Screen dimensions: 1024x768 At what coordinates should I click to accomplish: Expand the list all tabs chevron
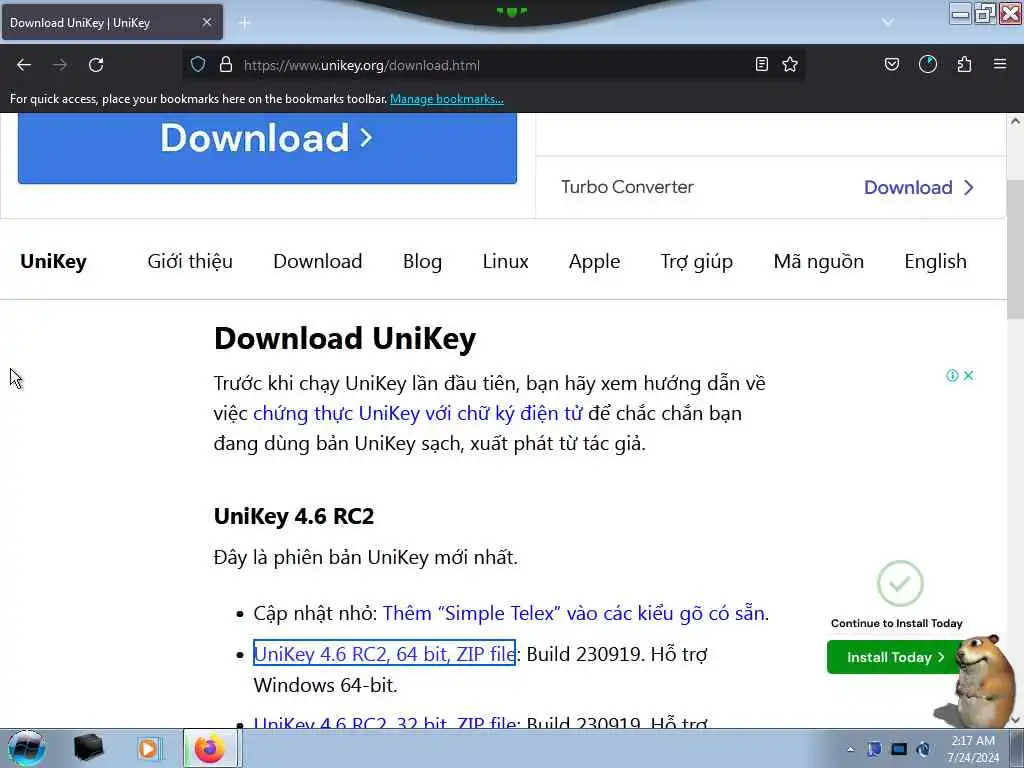[888, 22]
